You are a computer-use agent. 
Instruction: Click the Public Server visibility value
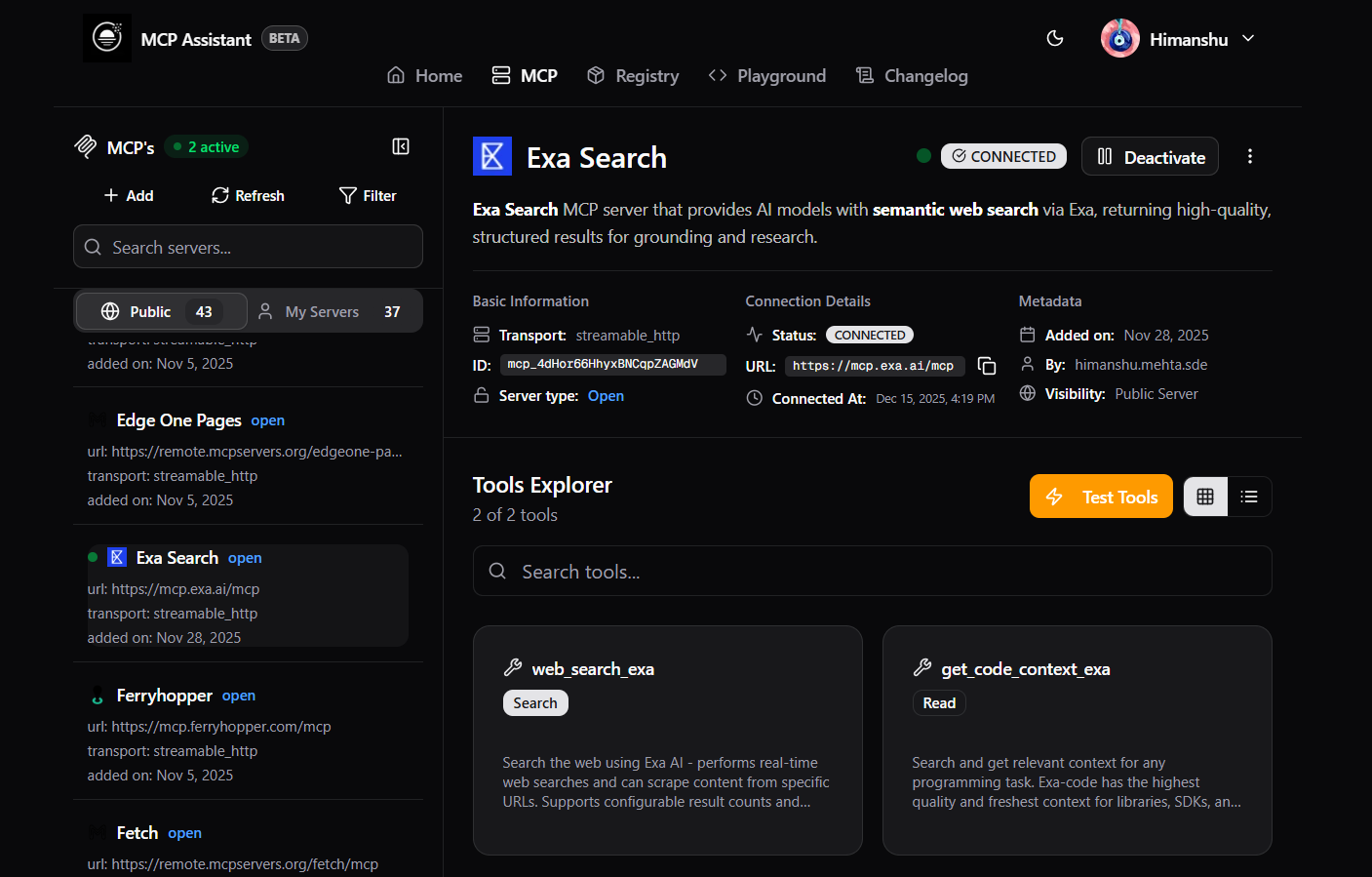[1156, 393]
